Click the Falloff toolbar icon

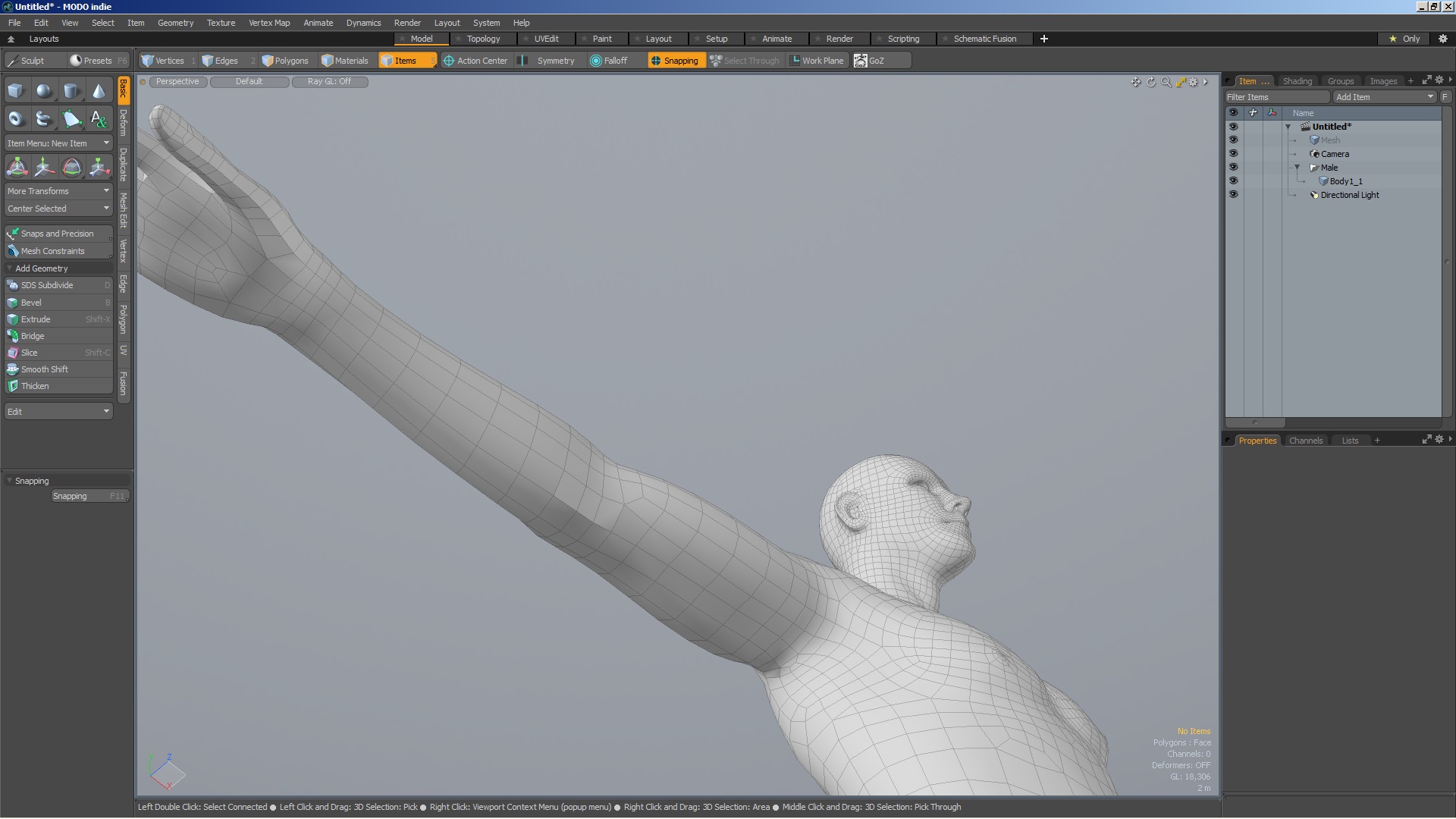tap(610, 60)
